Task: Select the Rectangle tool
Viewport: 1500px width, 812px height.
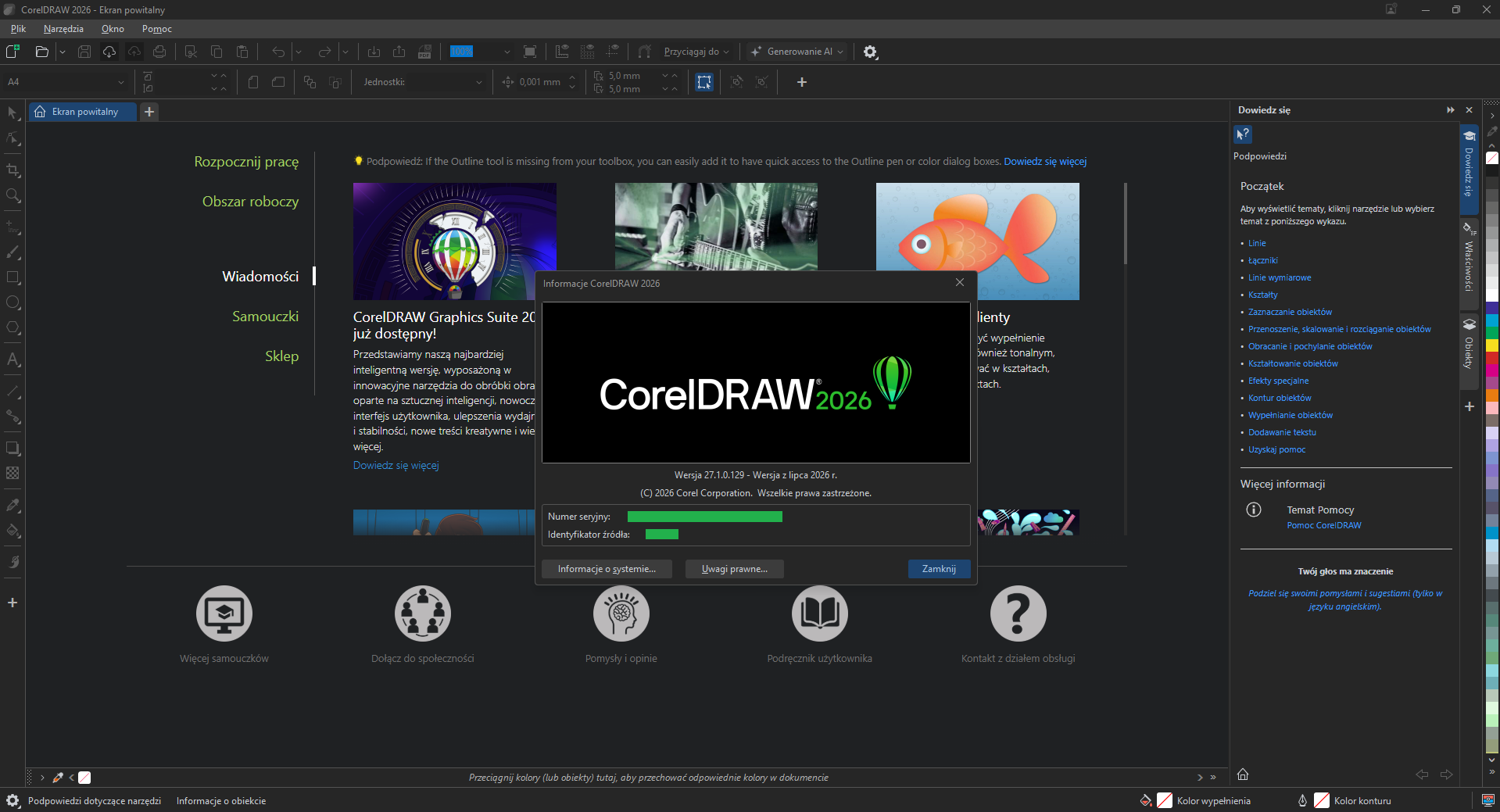Action: click(x=13, y=277)
